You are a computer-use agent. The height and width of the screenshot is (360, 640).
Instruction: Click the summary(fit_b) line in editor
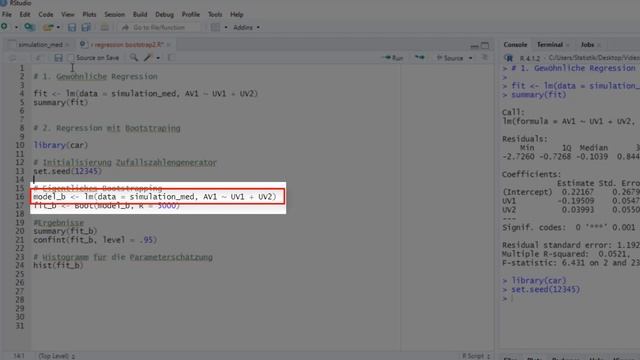click(x=65, y=231)
